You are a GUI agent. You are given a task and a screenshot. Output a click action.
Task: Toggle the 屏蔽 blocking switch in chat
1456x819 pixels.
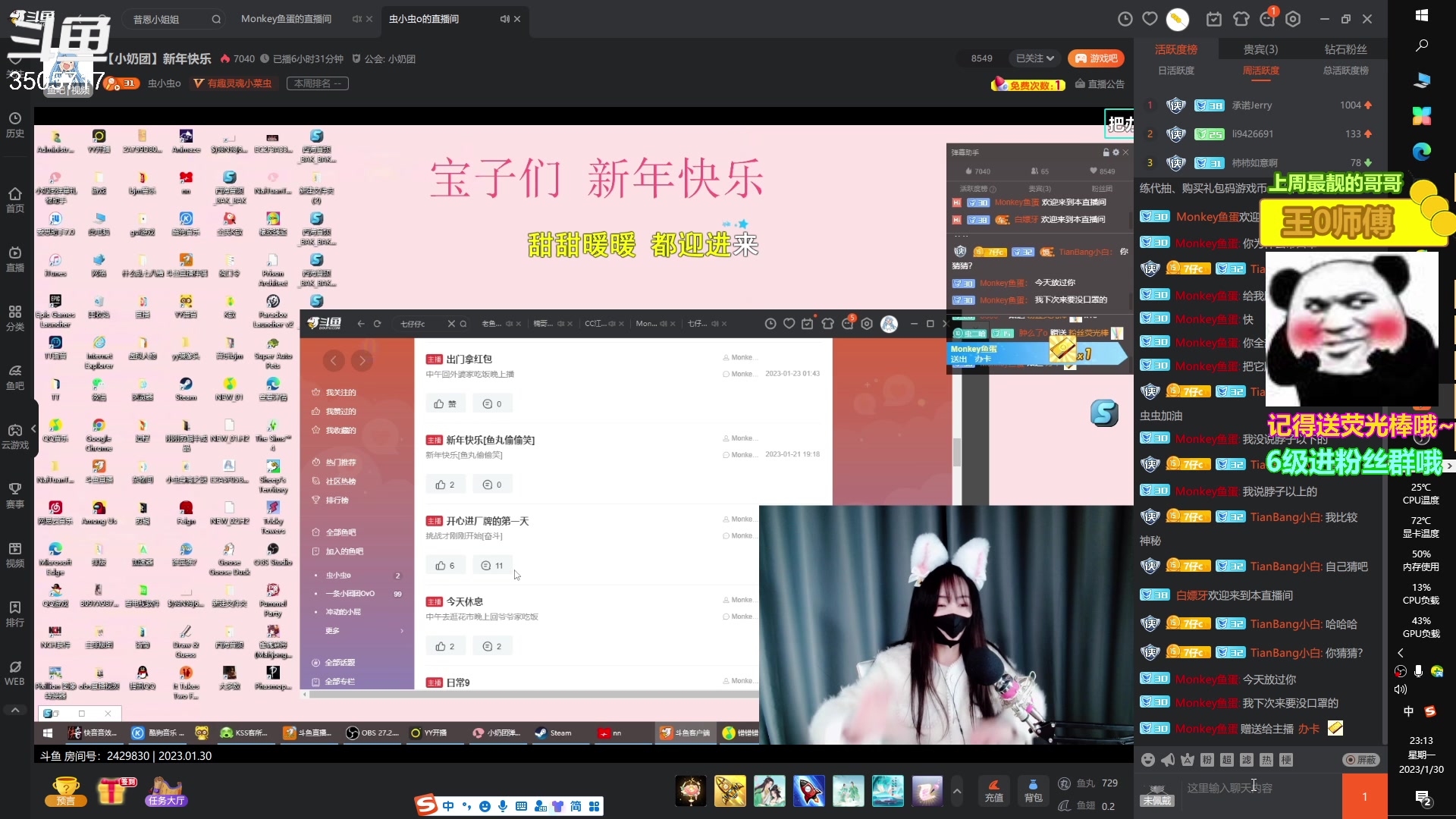click(1361, 759)
